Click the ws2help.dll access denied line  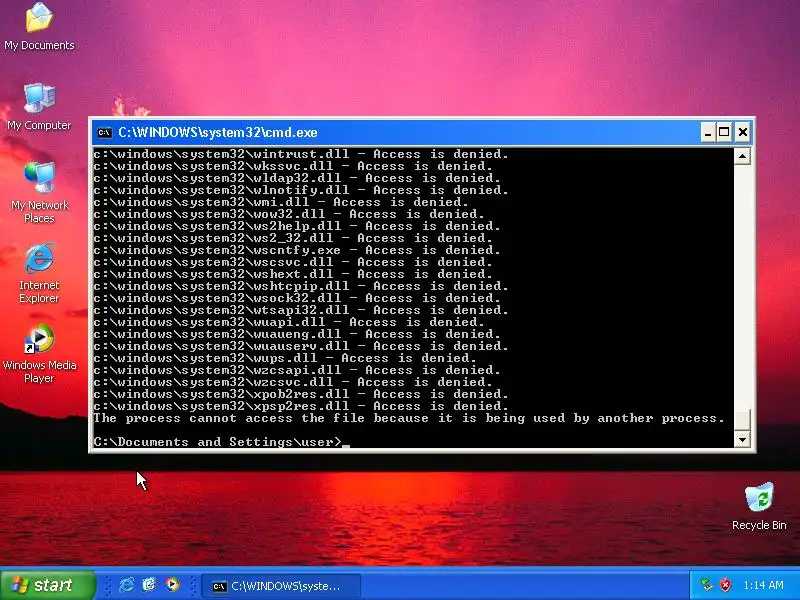297,226
